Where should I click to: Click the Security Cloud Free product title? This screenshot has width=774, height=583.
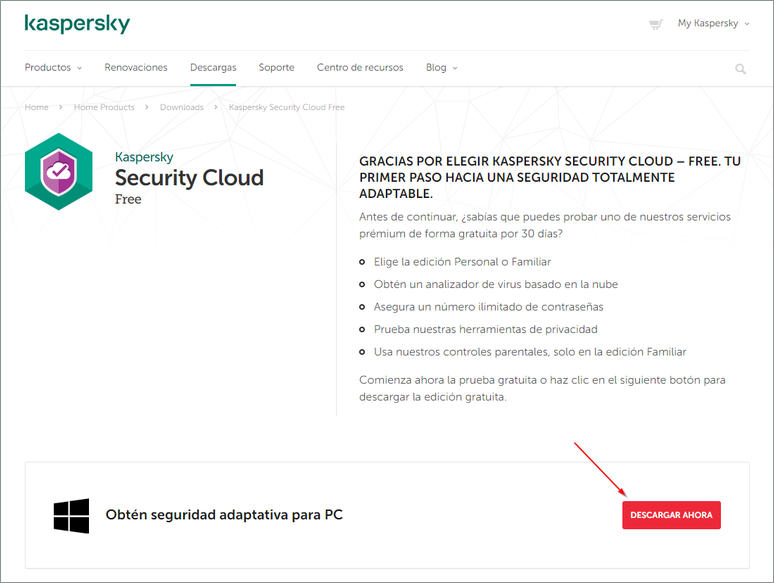(x=189, y=178)
